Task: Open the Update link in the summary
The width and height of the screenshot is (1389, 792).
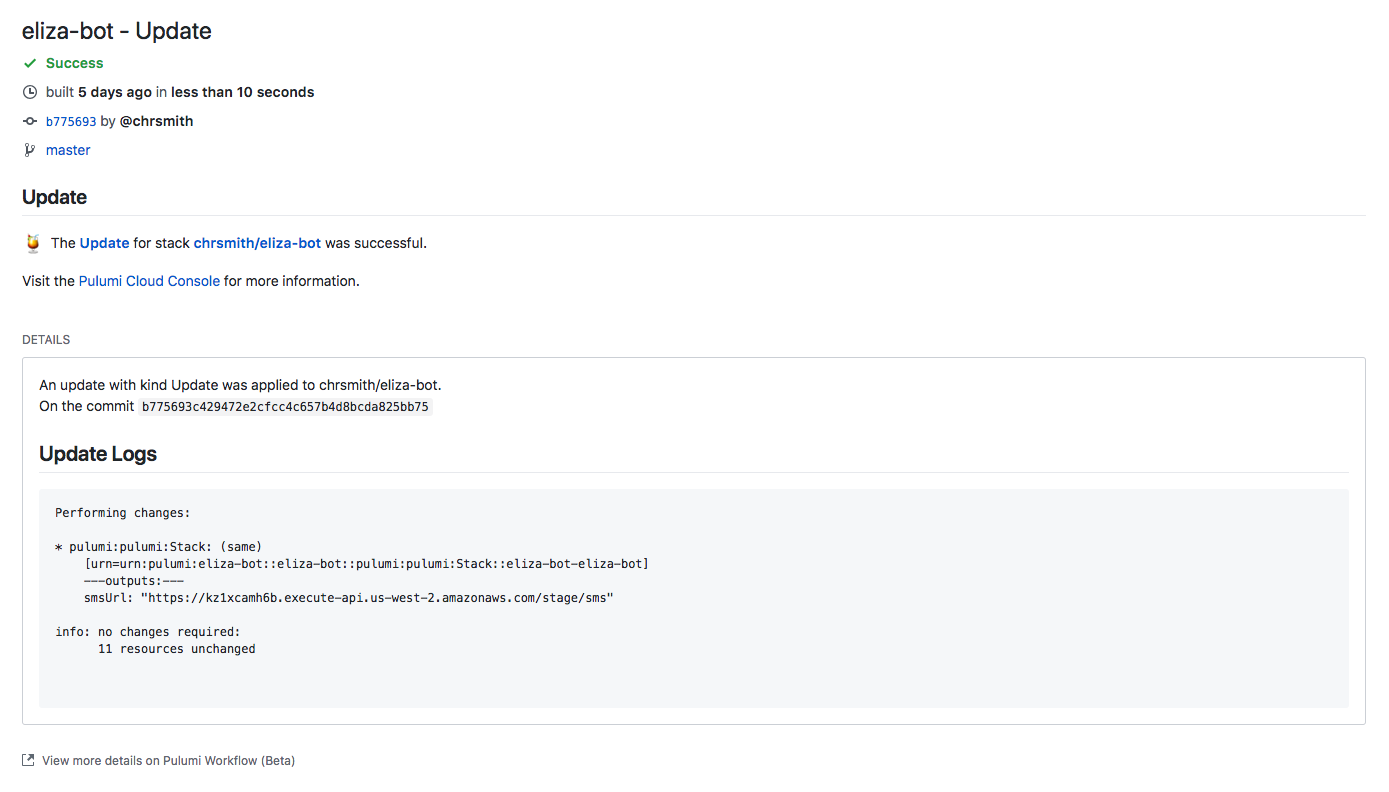Action: coord(104,242)
